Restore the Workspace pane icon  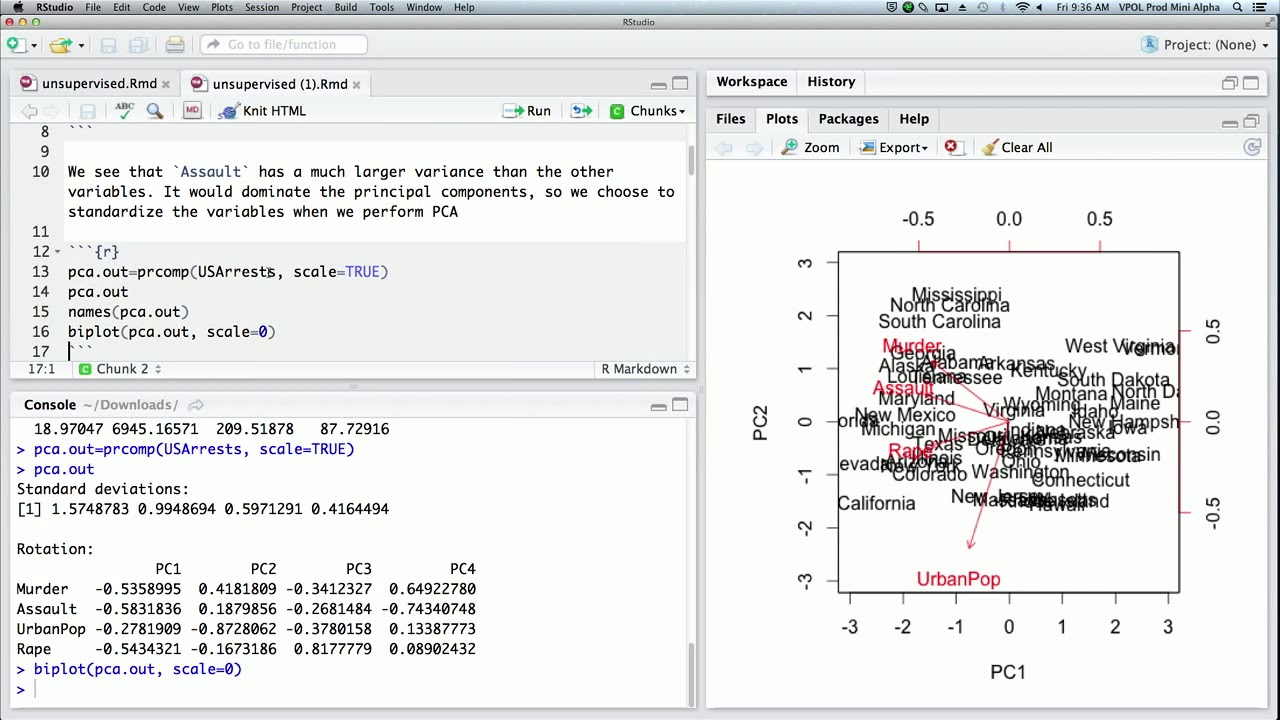(x=1229, y=84)
